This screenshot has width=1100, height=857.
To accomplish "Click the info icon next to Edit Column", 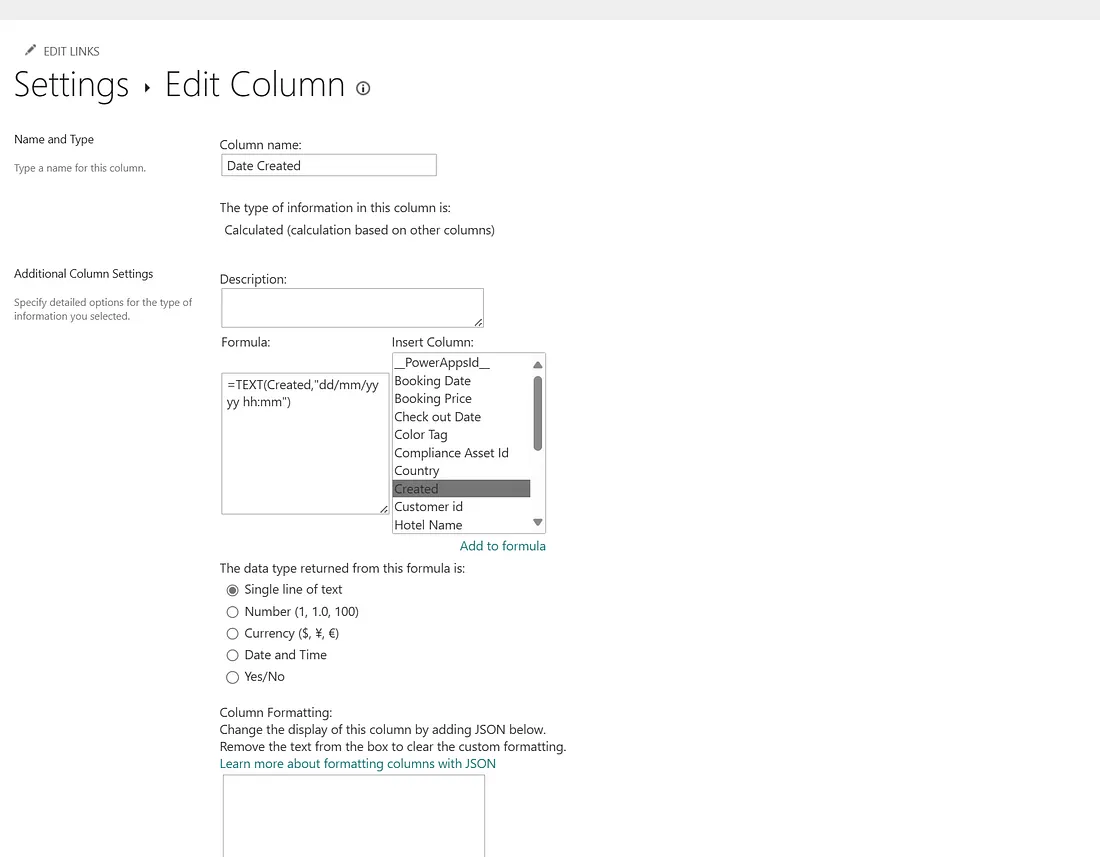I will (x=363, y=88).
